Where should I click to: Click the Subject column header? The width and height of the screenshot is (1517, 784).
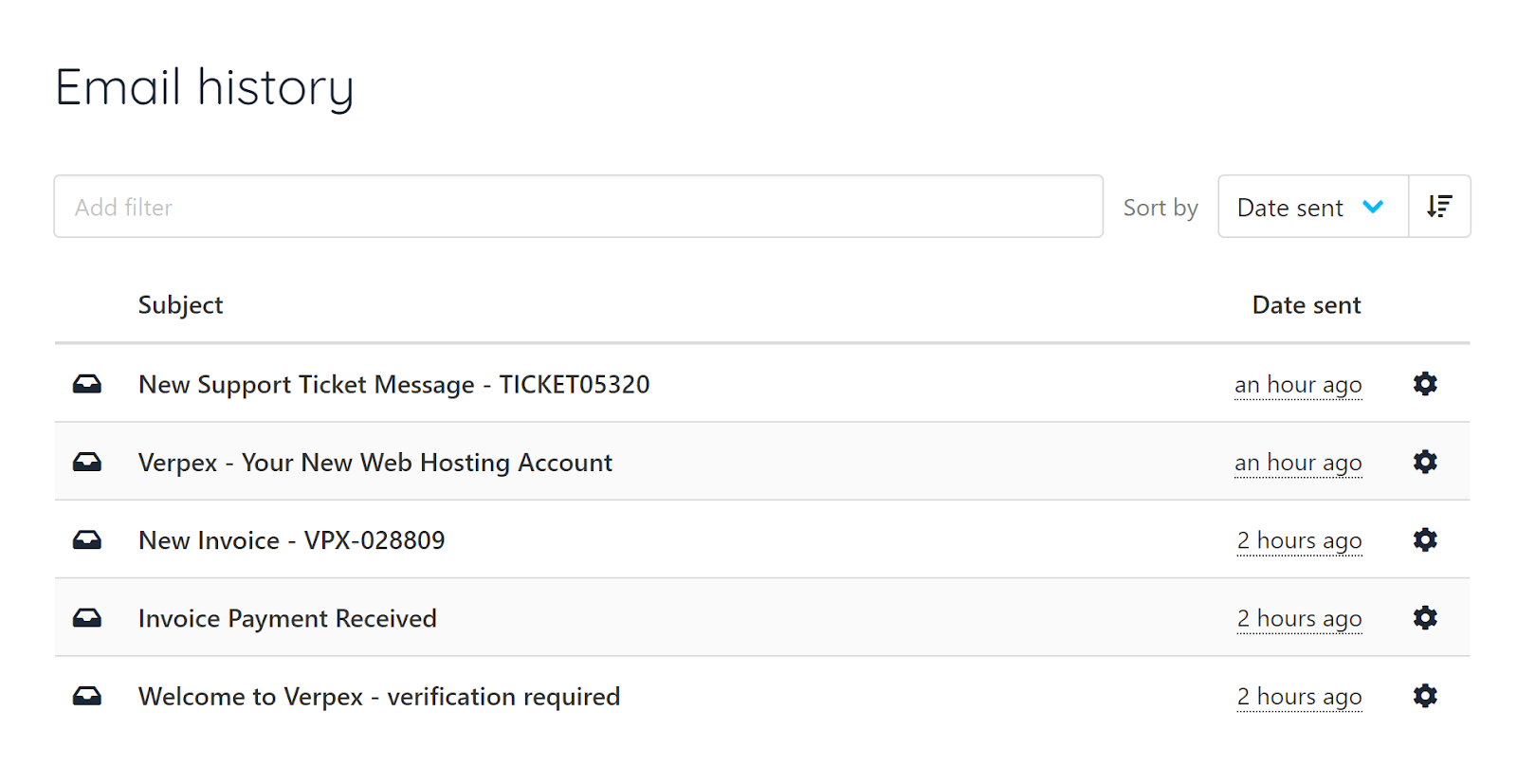click(180, 305)
